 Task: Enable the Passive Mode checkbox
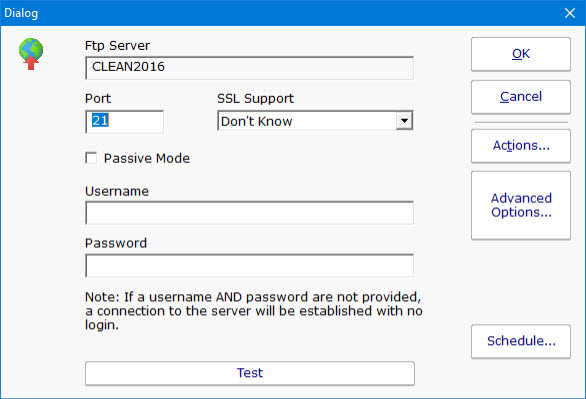pos(91,158)
